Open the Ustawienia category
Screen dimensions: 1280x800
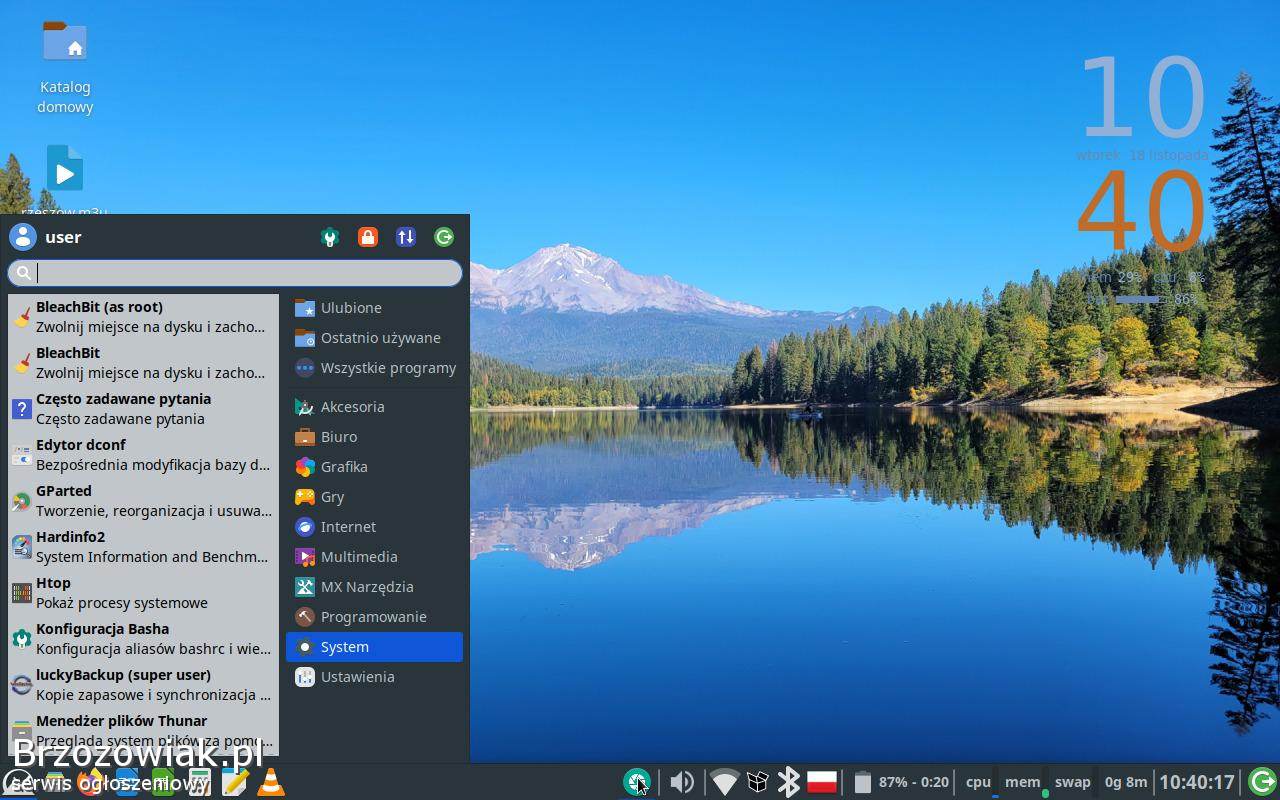[357, 677]
